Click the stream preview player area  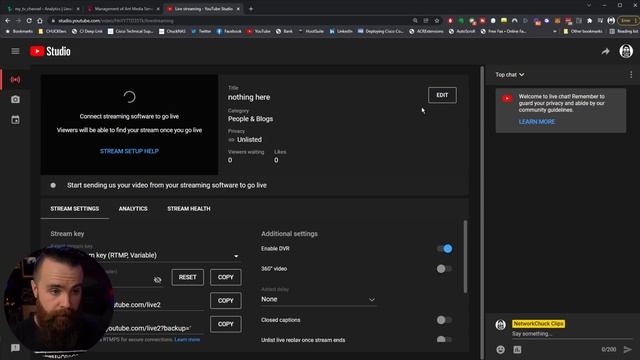coord(129,124)
